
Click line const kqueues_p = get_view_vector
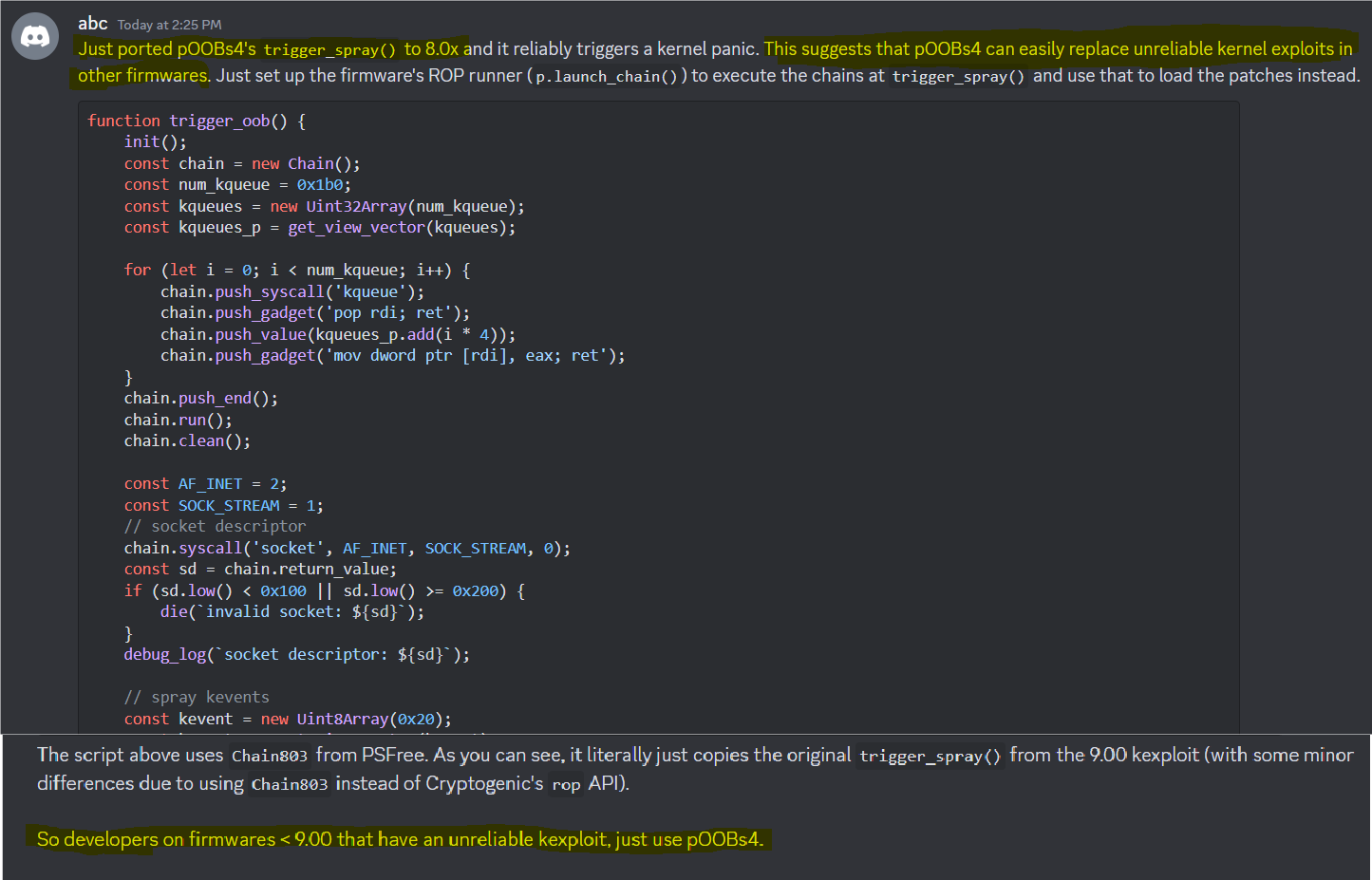click(320, 227)
